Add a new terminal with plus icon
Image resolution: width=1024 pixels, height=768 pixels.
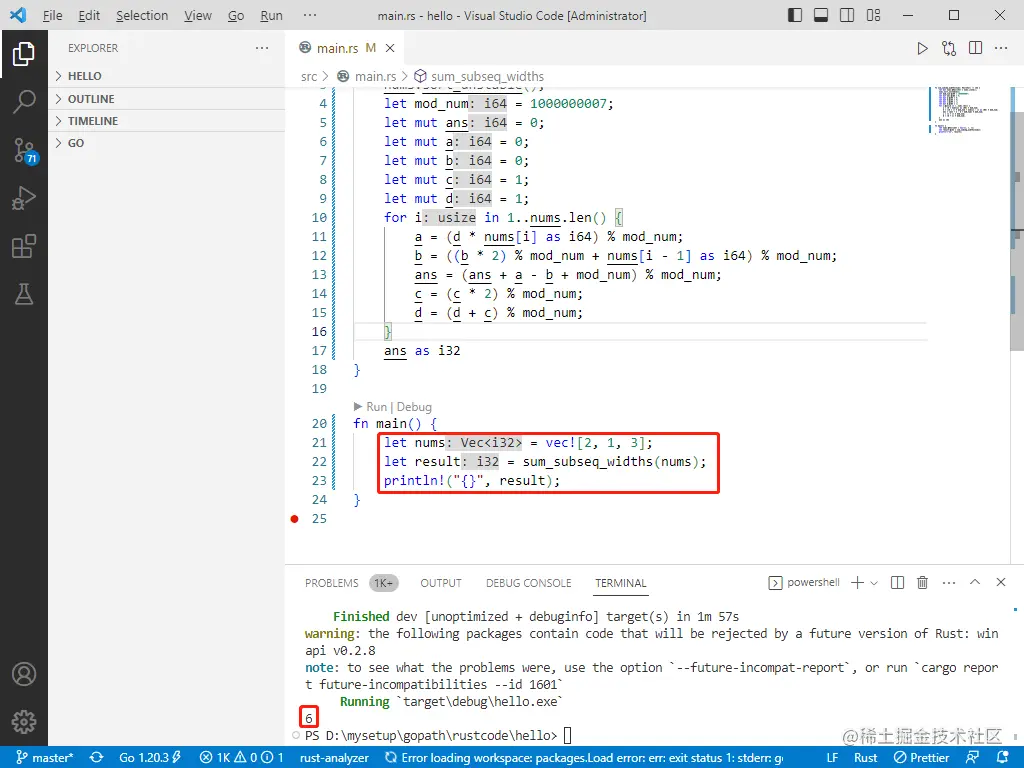[x=857, y=583]
